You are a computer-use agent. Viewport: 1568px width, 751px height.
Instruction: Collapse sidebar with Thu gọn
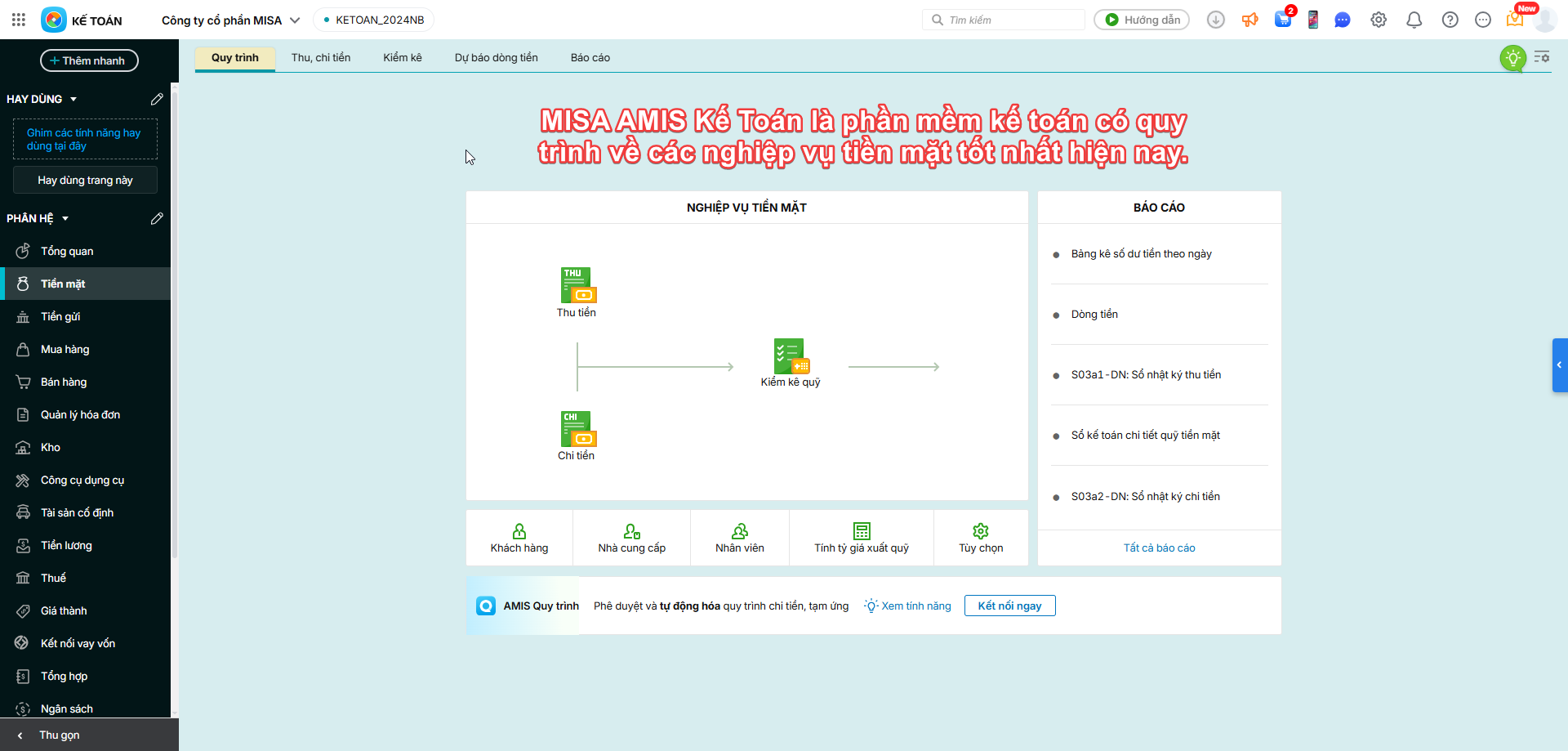pos(89,735)
